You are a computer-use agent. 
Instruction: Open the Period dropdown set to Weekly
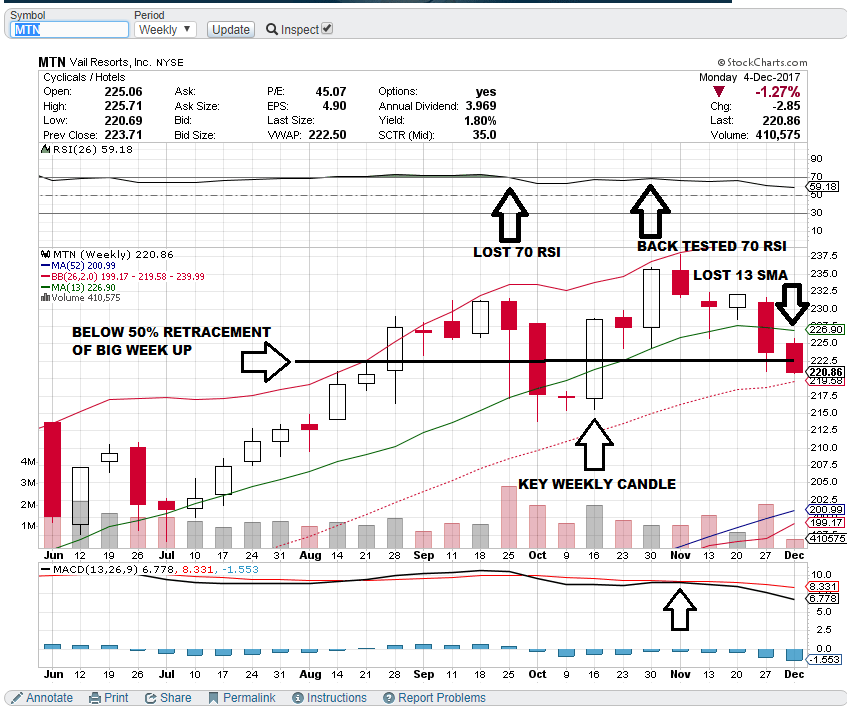click(165, 30)
